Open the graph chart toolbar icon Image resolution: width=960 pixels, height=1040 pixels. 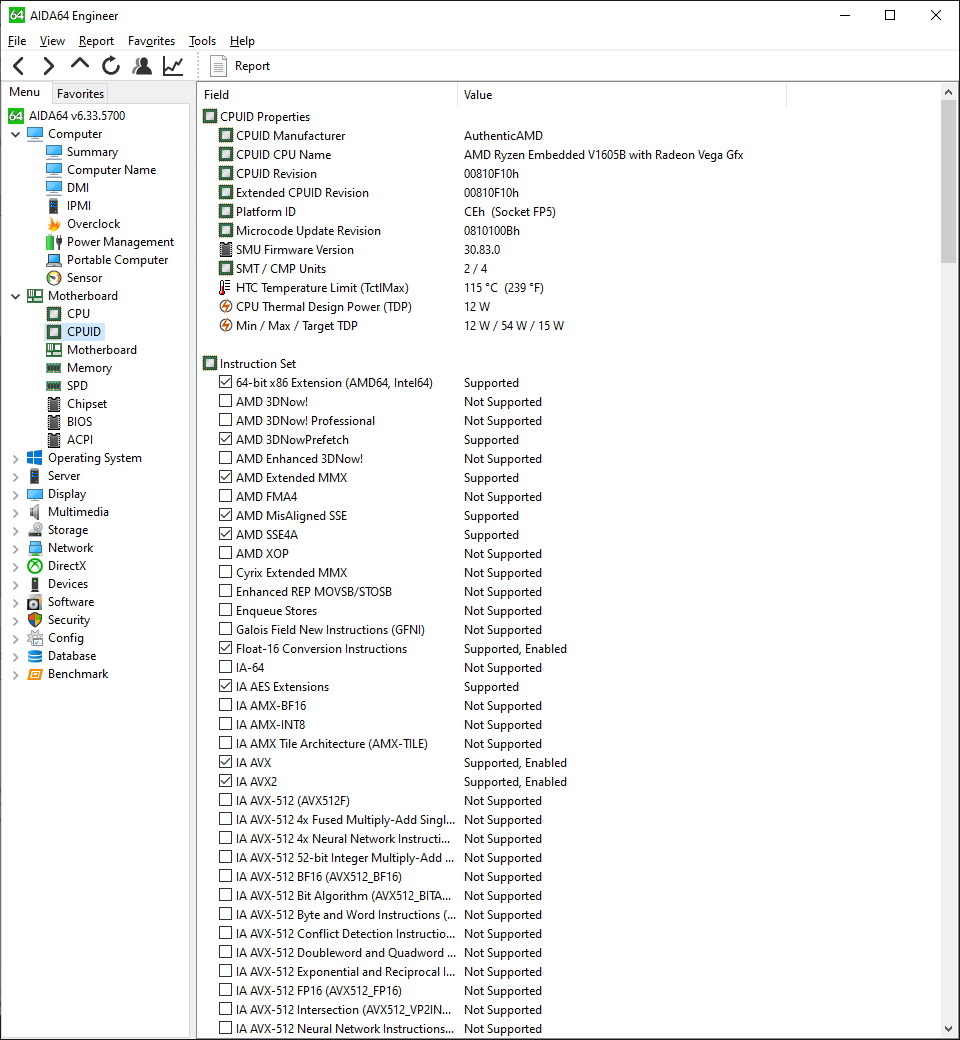pyautogui.click(x=173, y=66)
